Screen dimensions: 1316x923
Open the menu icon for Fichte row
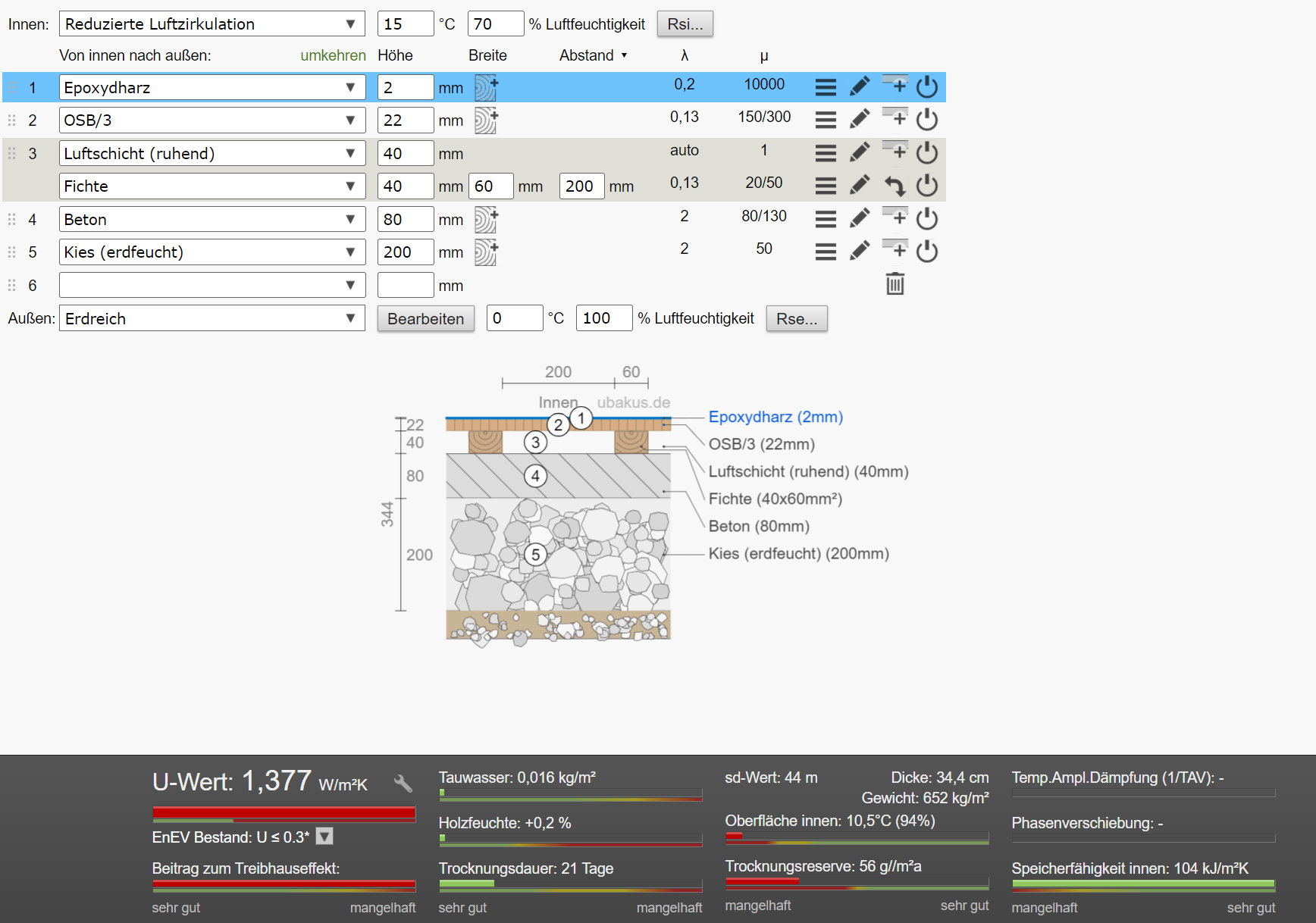point(826,186)
